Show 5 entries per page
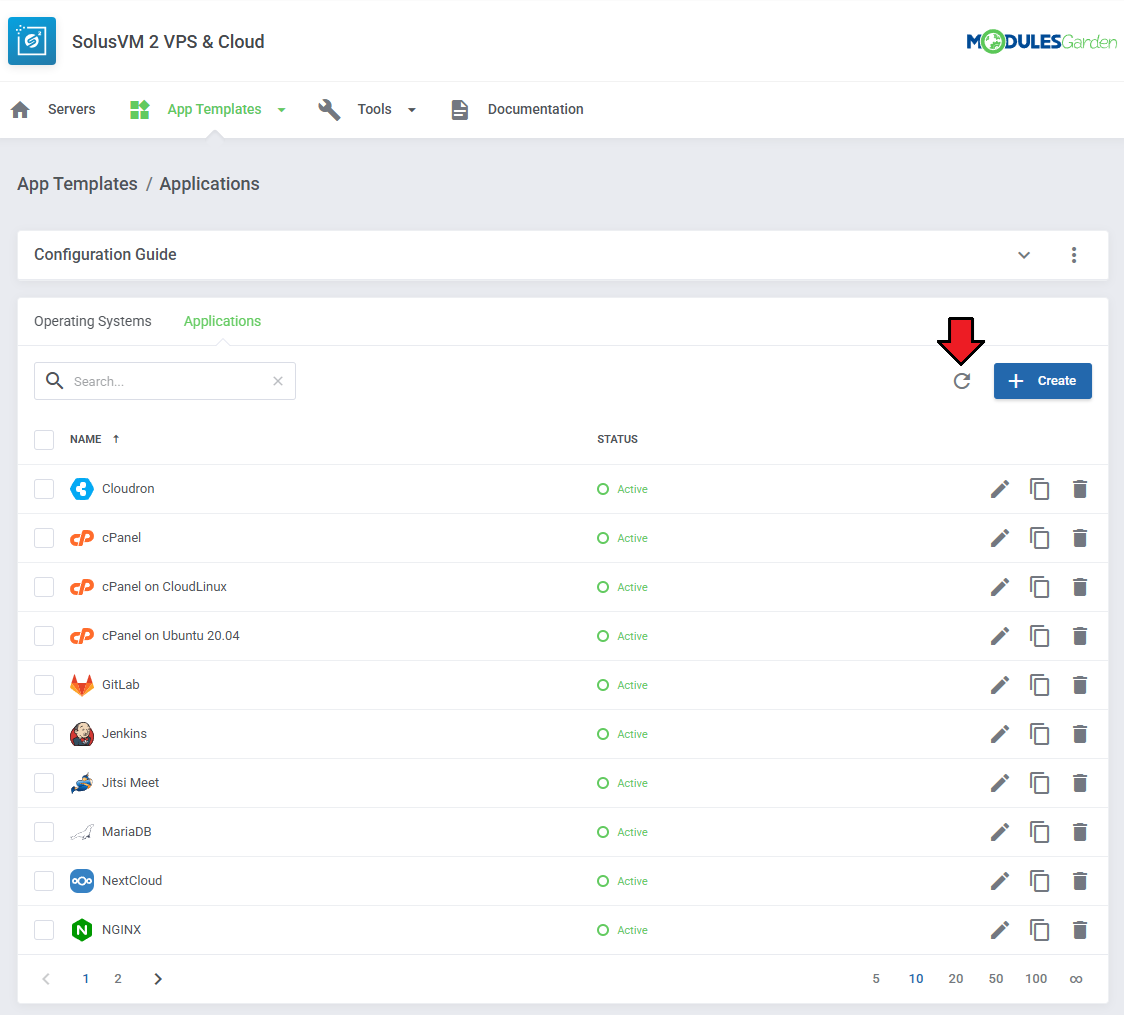The image size is (1124, 1015). [x=876, y=979]
